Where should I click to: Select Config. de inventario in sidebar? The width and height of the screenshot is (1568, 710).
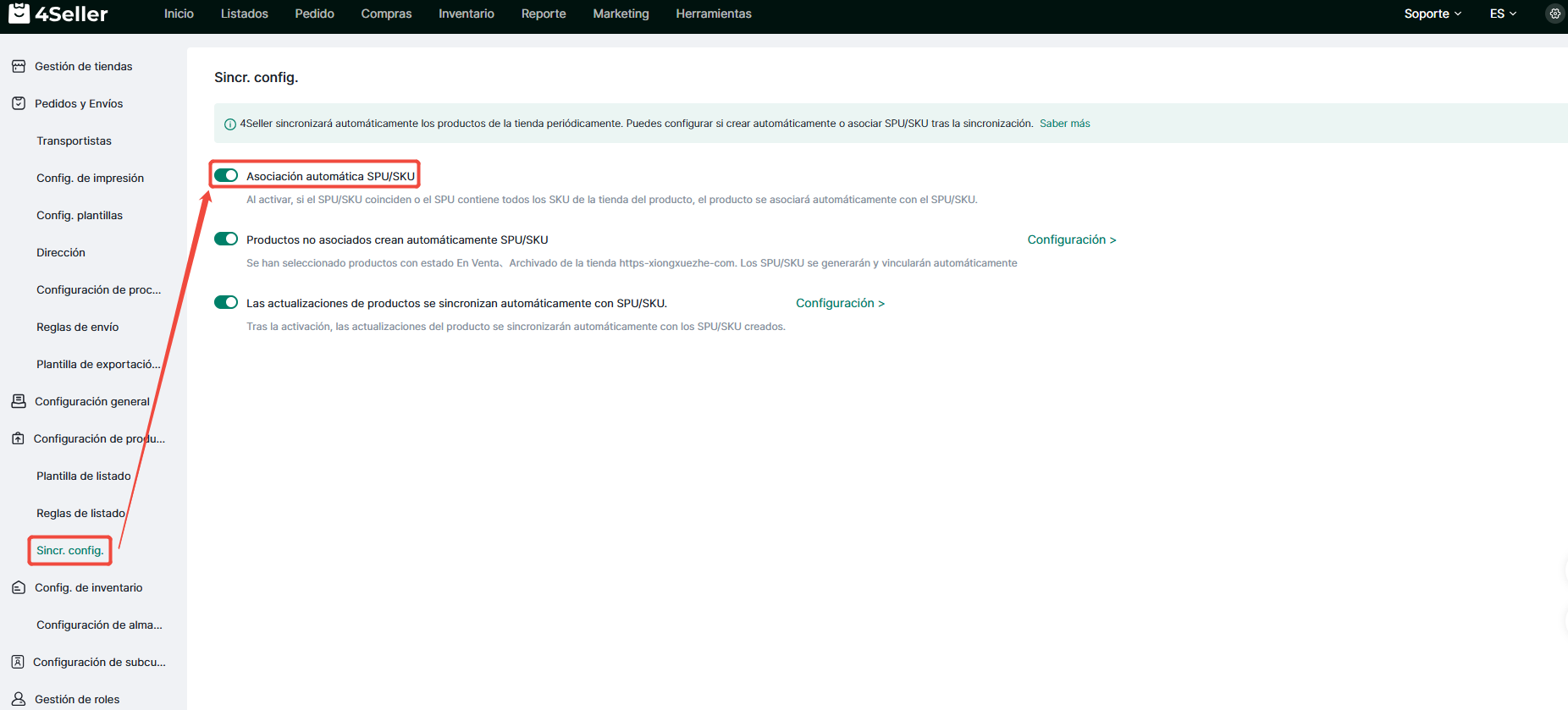[x=89, y=587]
